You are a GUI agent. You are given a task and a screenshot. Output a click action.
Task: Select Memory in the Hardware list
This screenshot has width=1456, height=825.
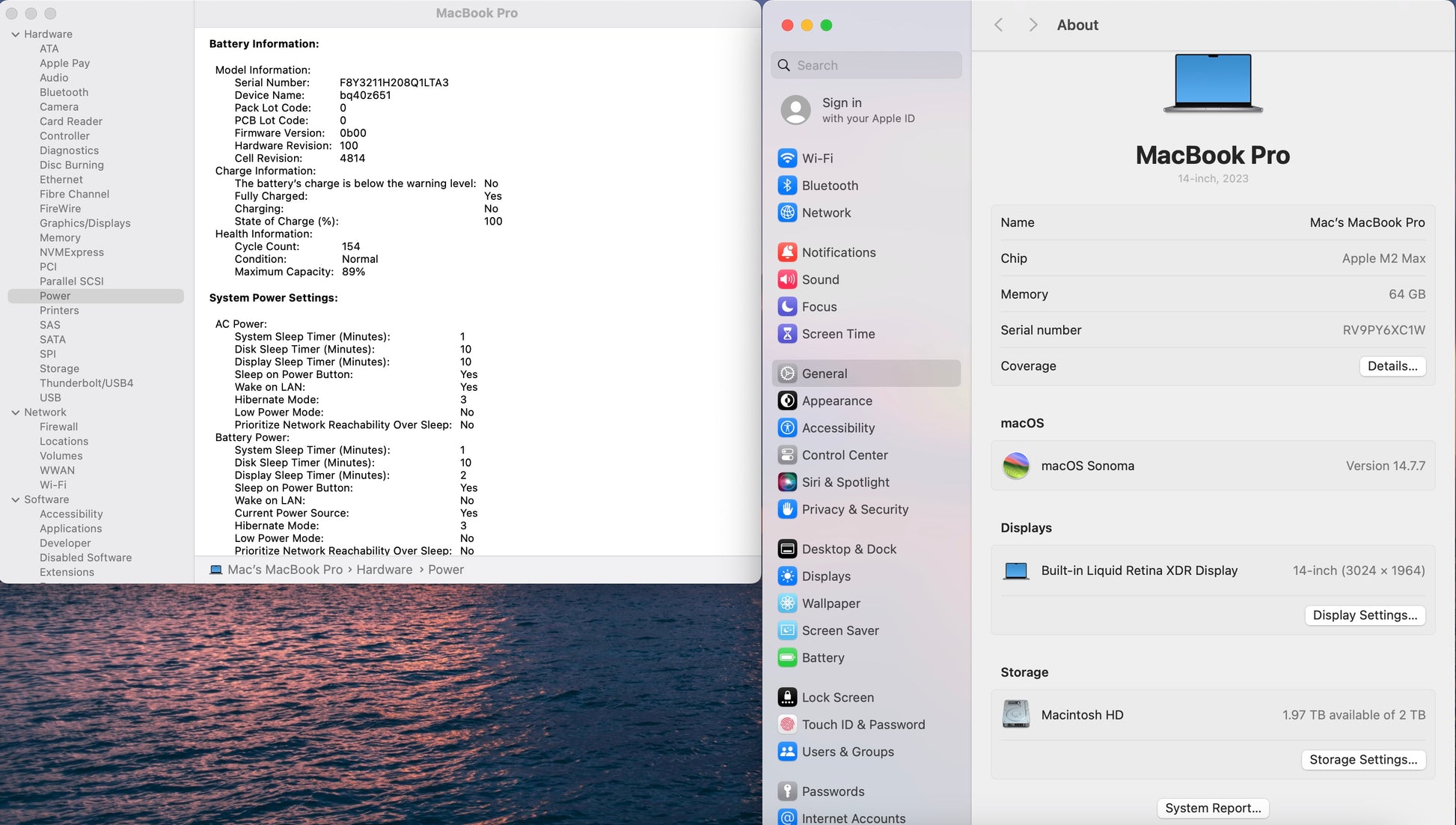pos(60,238)
